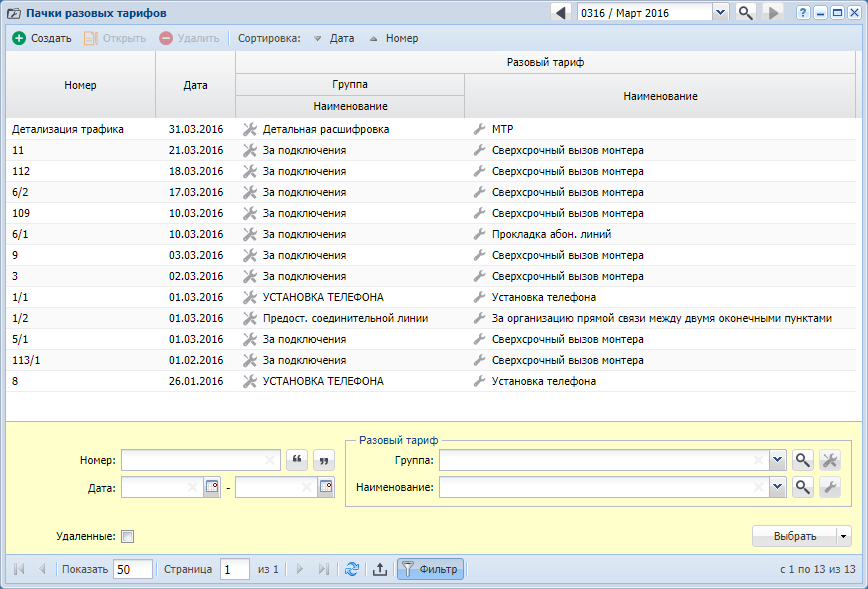Expand the Наименование combo box dropdown
868x589 pixels.
[778, 487]
